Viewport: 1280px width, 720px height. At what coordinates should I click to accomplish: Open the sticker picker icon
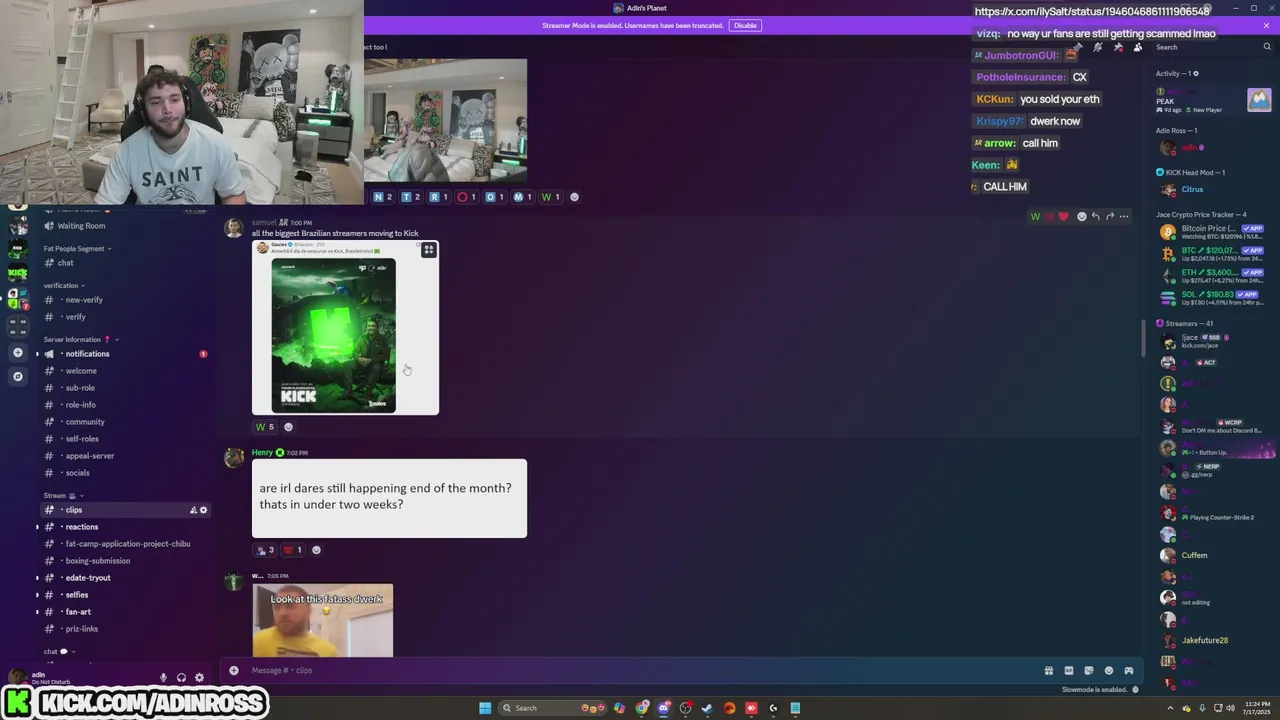coord(1089,670)
